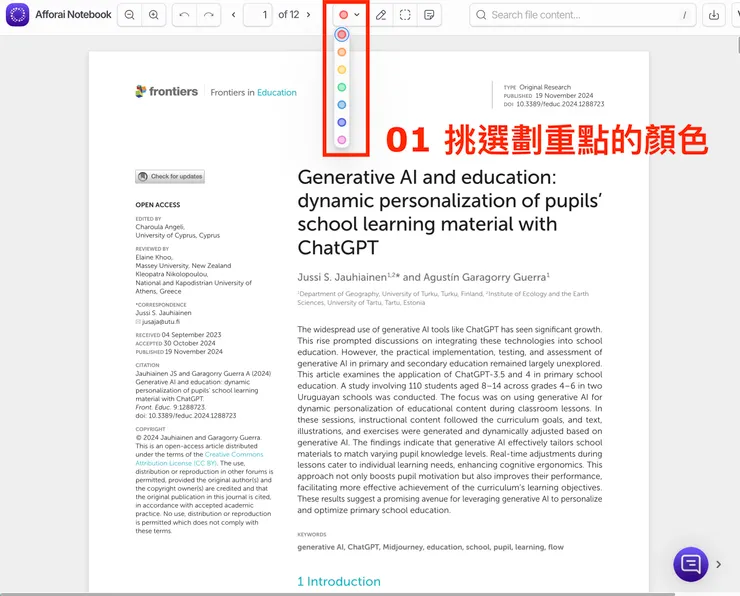
Task: Click the frontiers logo
Action: point(167,91)
